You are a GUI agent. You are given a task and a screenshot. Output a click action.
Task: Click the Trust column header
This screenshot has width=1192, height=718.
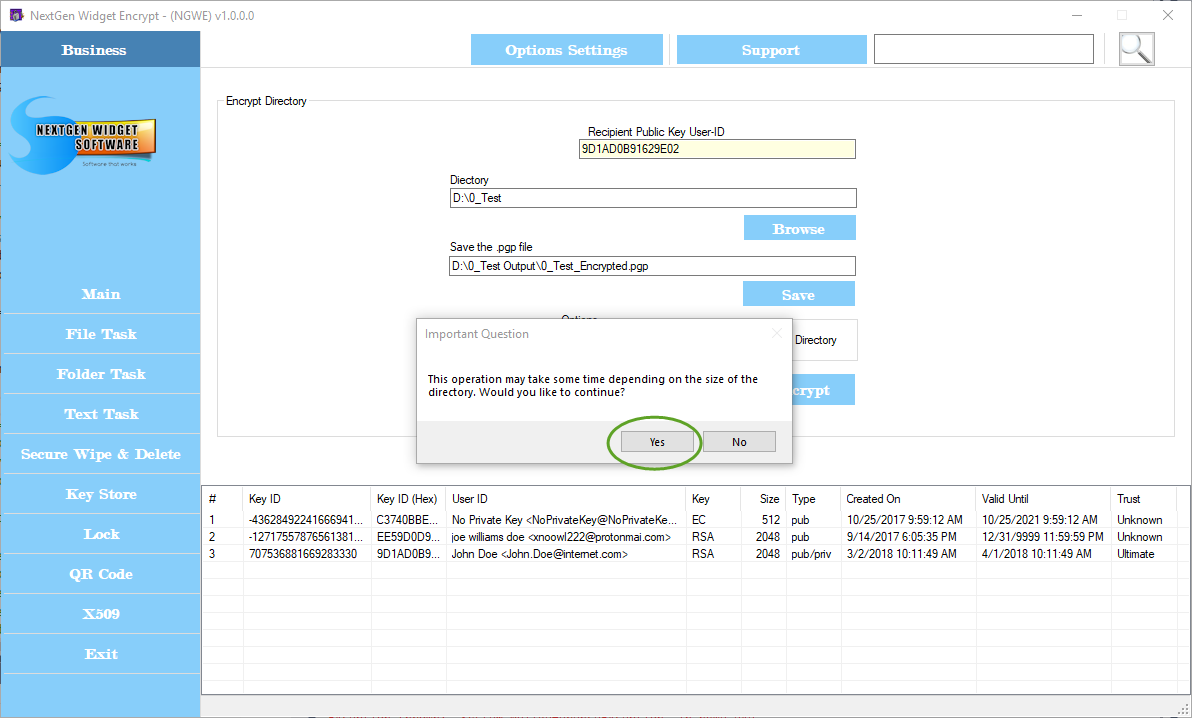click(x=1144, y=499)
